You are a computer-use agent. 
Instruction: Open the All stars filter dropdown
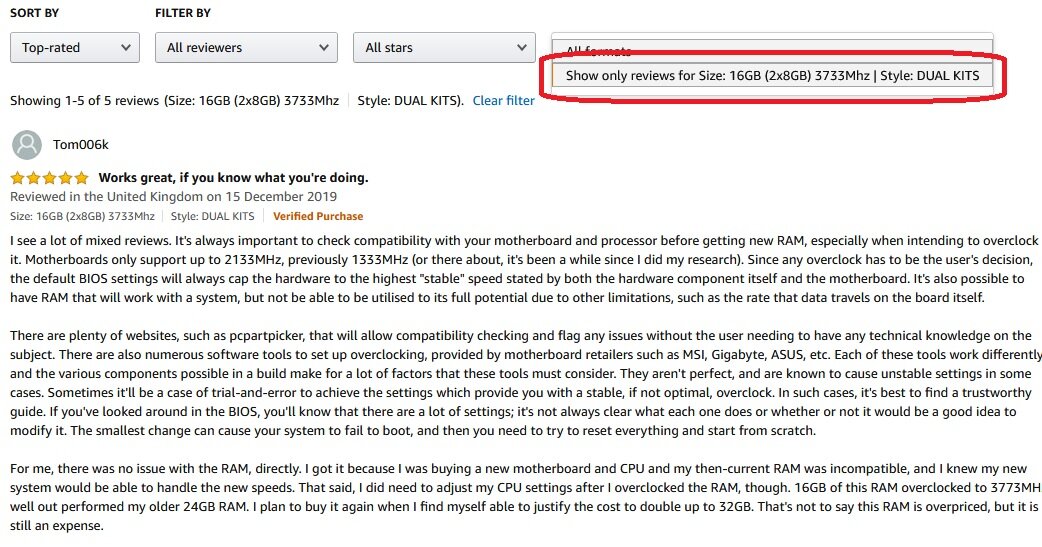444,47
